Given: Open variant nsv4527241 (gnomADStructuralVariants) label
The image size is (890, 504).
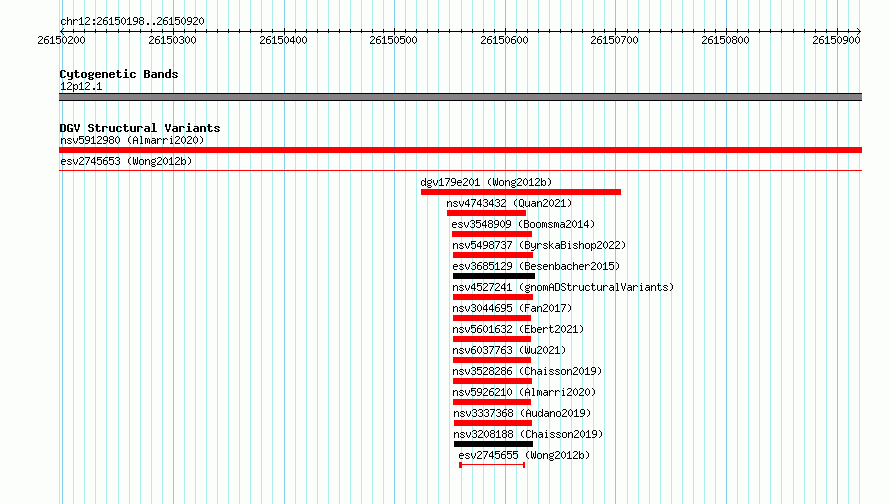Looking at the screenshot, I should click(x=563, y=287).
